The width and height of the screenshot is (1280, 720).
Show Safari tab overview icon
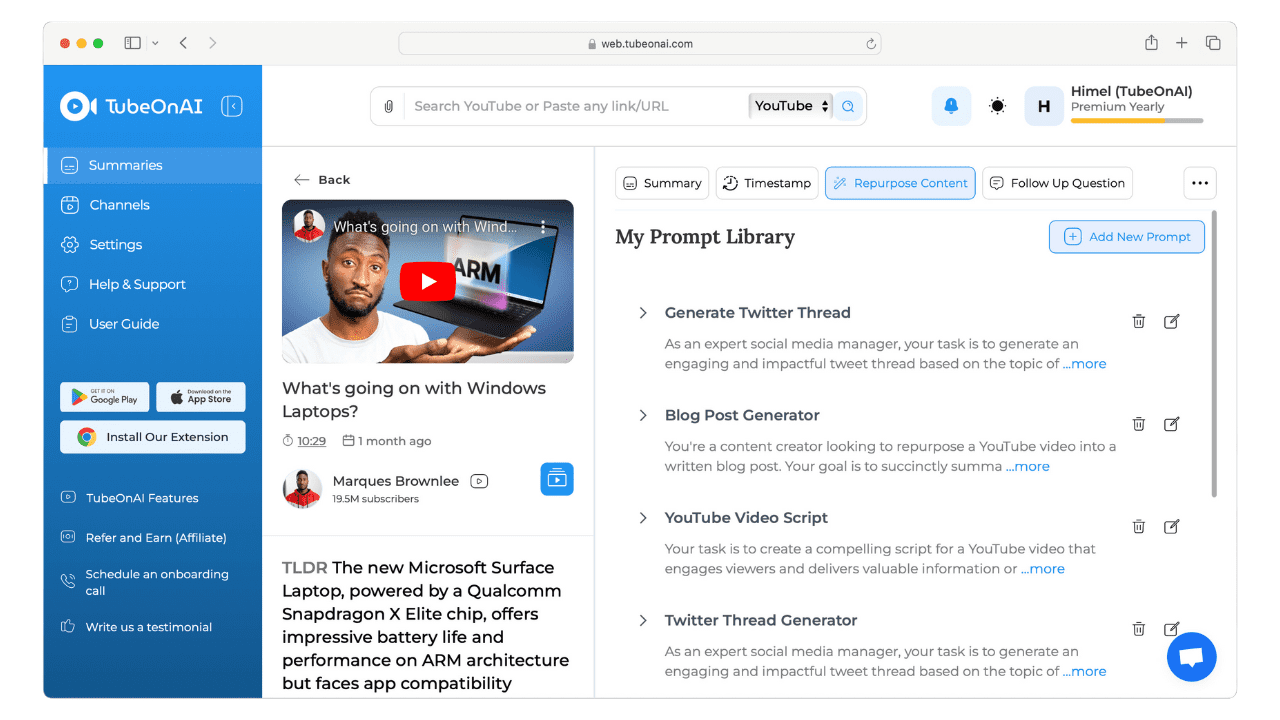coord(1213,43)
